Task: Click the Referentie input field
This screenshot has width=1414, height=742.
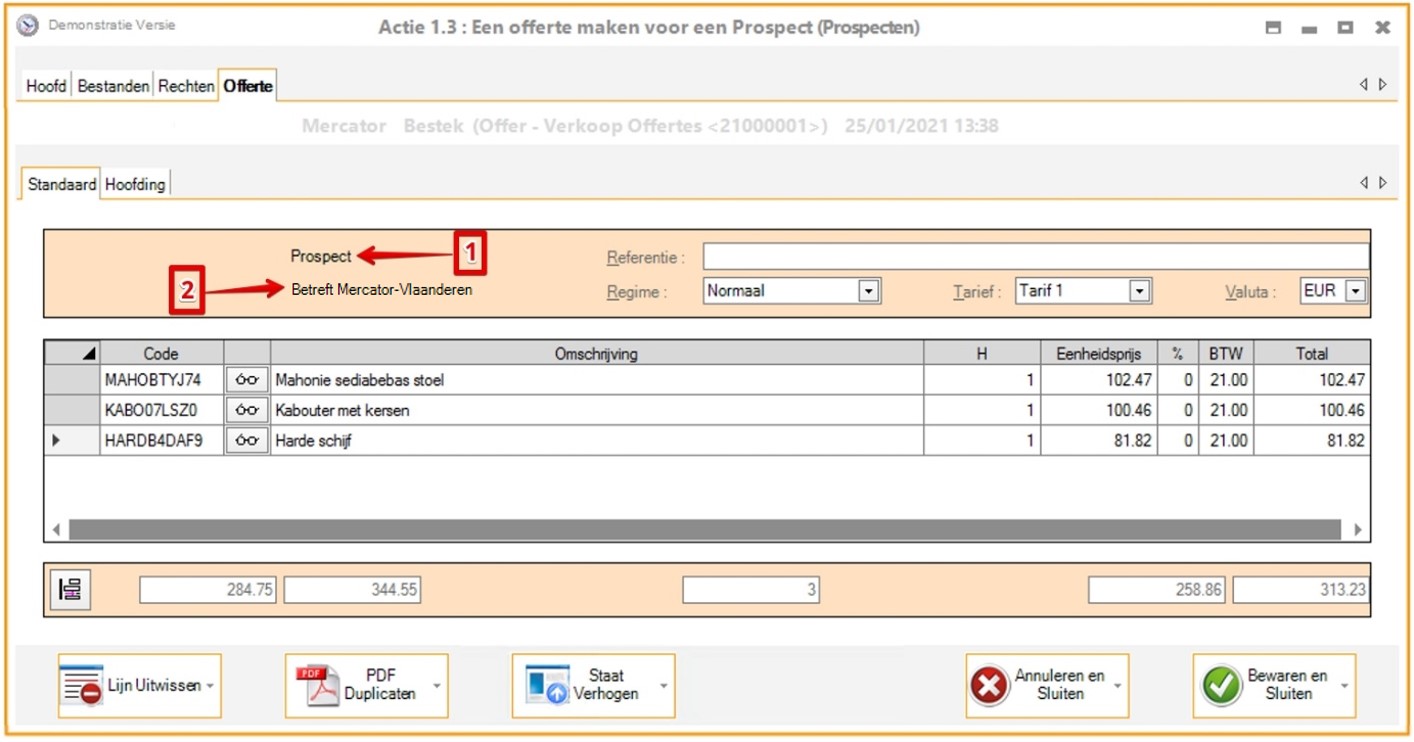Action: (x=1035, y=257)
